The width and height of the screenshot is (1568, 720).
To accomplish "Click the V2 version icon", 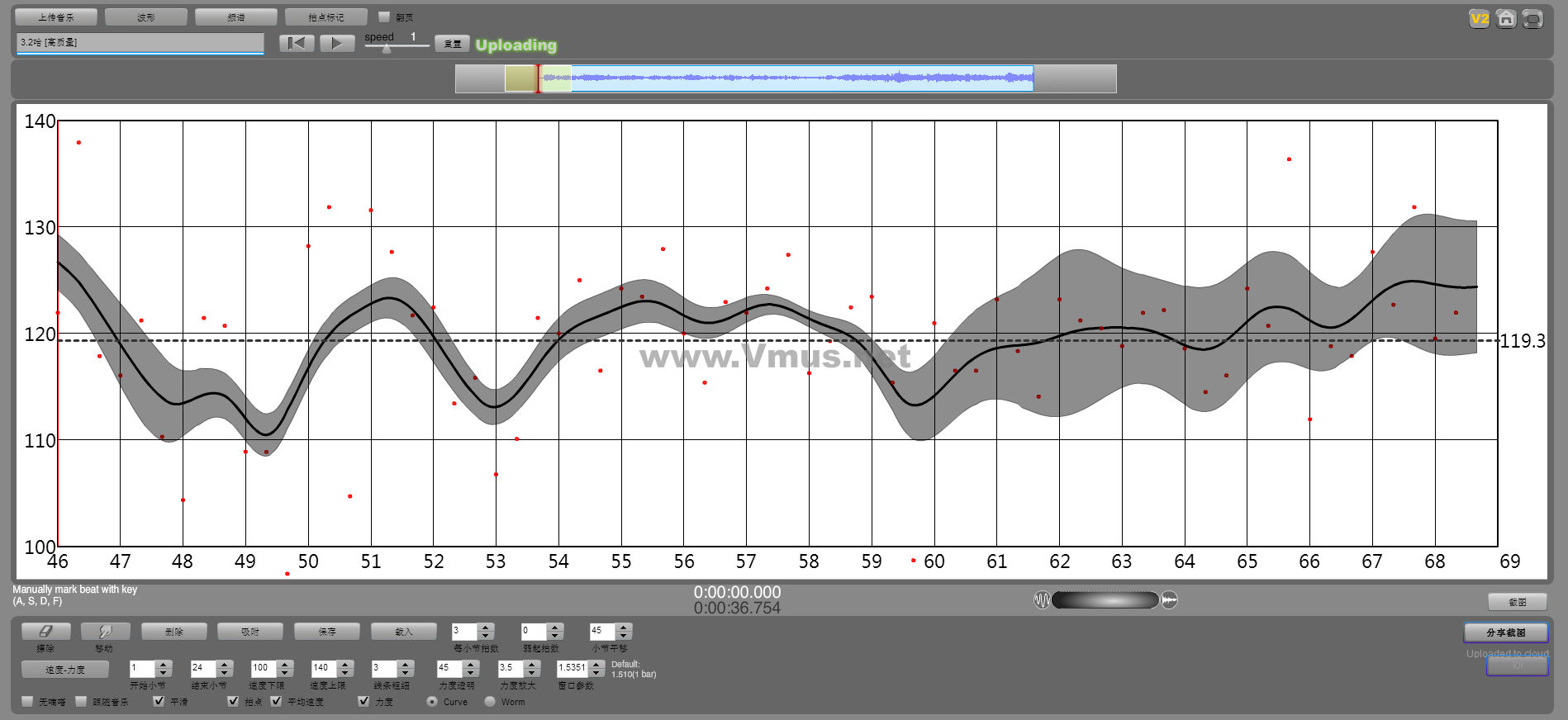I will point(1479,19).
